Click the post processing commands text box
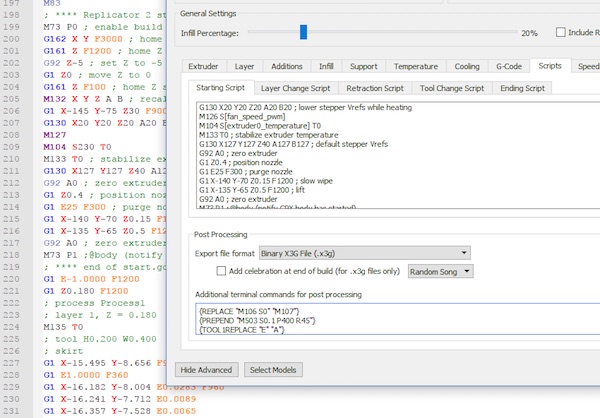The image size is (600, 418). pos(398,319)
